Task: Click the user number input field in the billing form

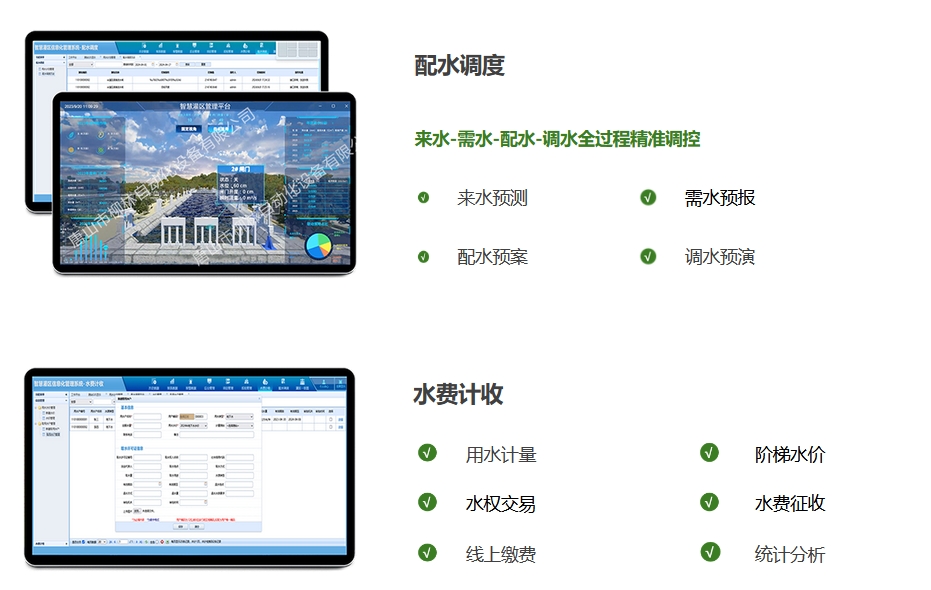Action: pyautogui.click(x=148, y=415)
